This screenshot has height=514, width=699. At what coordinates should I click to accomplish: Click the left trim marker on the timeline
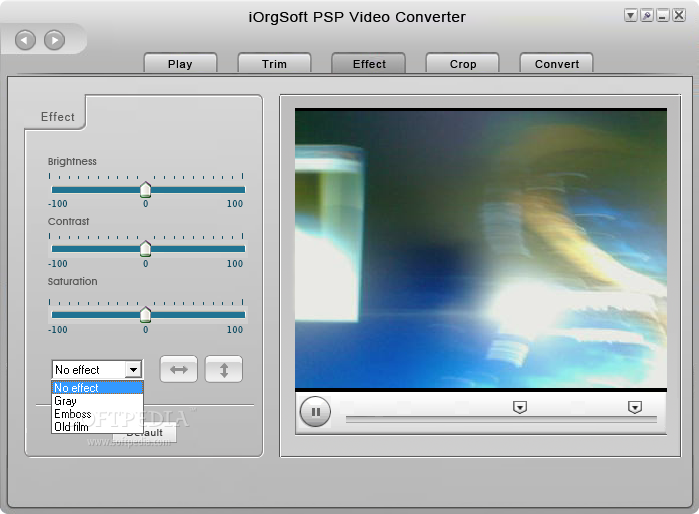520,407
